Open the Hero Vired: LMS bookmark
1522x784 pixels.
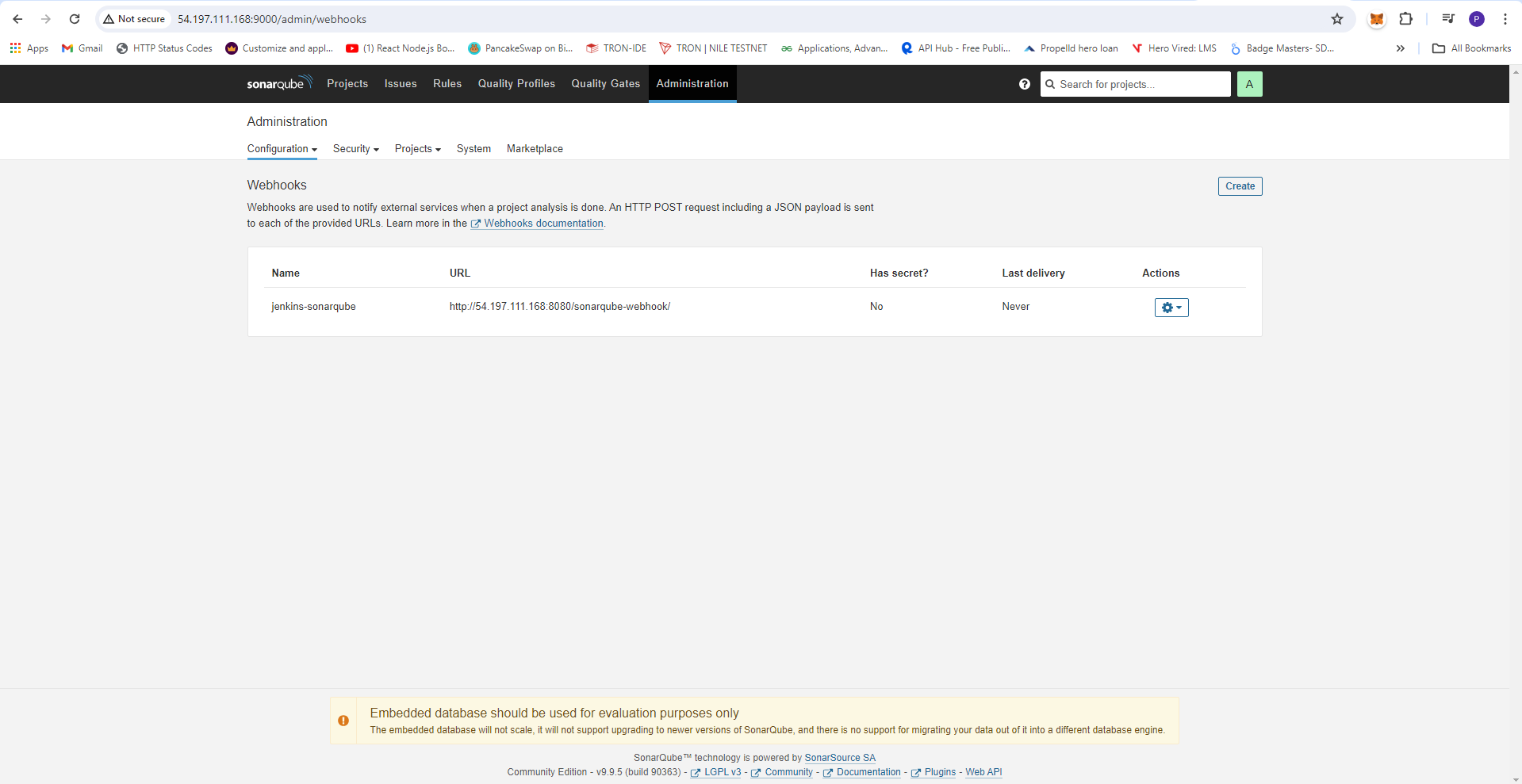[x=1174, y=48]
